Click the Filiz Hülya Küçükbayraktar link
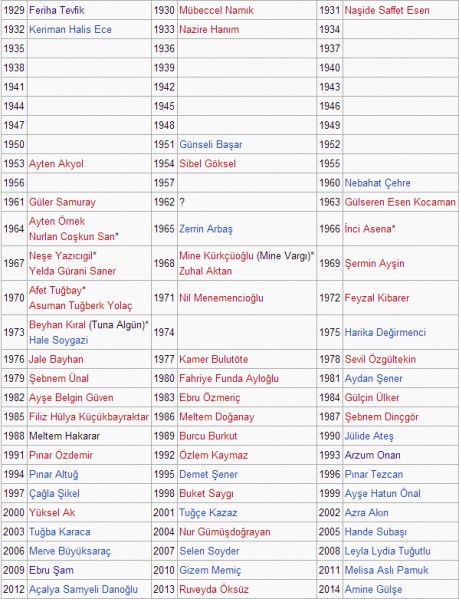The width and height of the screenshot is (459, 599). (89, 417)
